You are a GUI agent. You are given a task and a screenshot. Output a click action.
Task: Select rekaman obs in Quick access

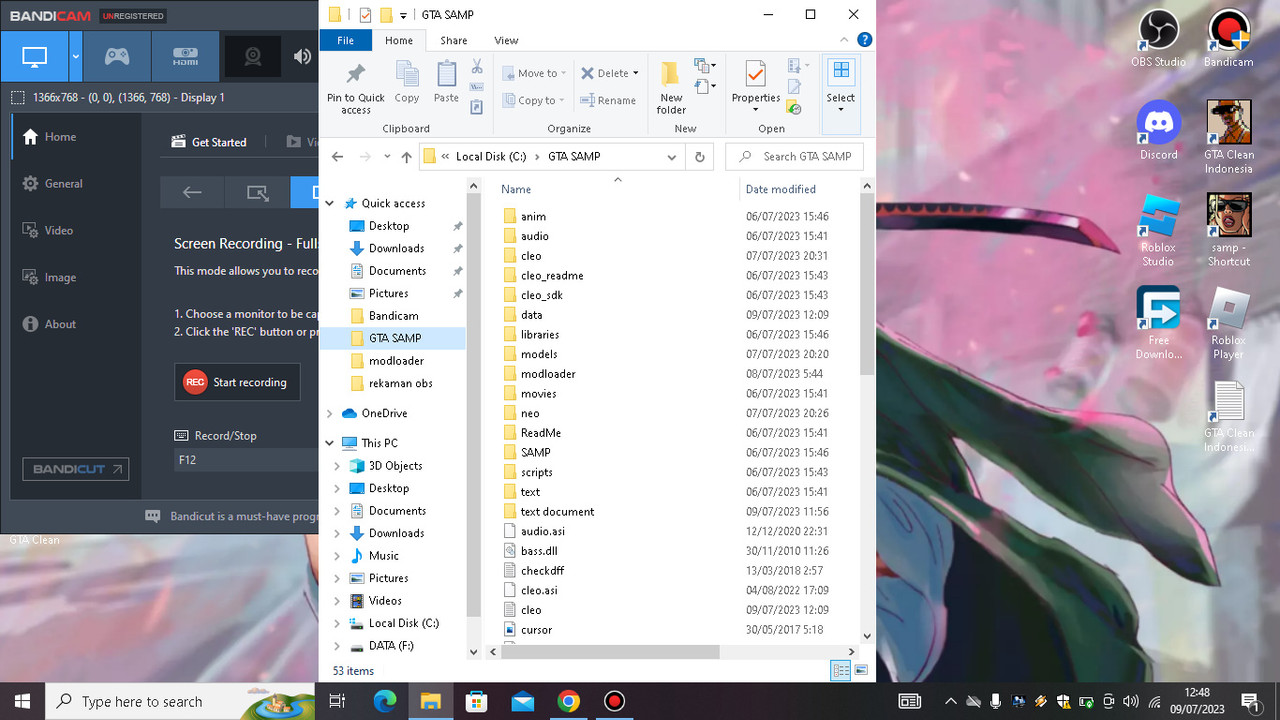coord(400,383)
